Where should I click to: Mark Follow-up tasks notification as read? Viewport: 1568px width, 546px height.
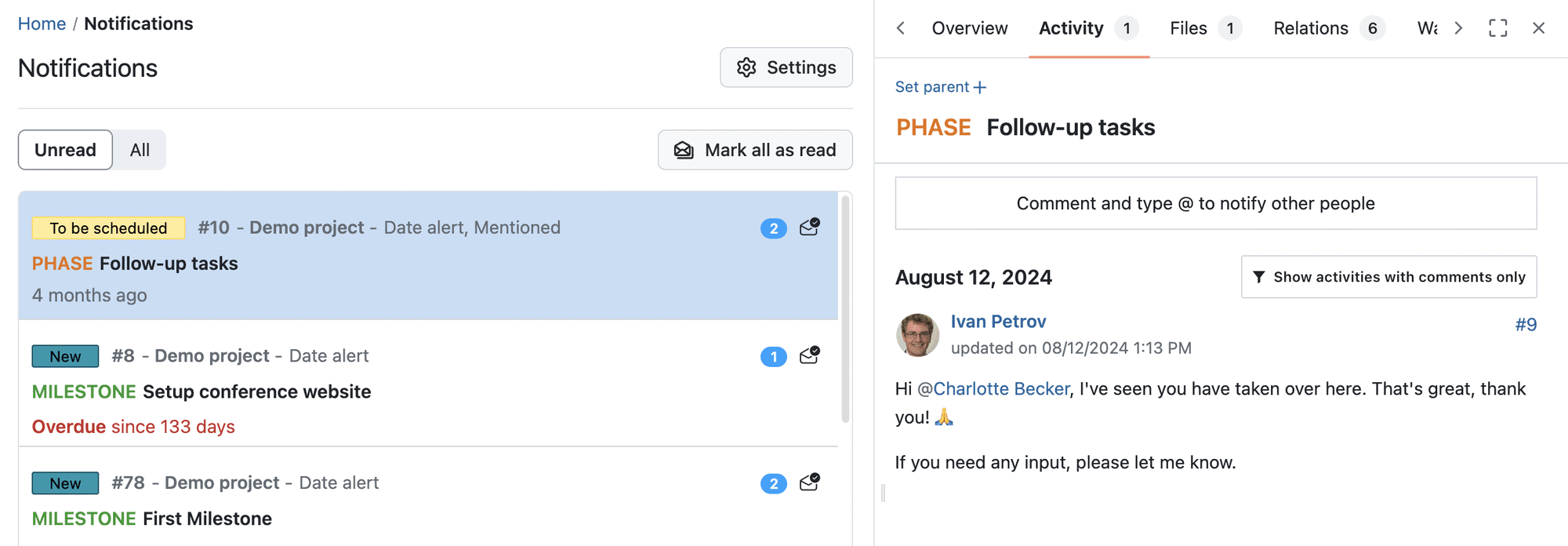(809, 227)
